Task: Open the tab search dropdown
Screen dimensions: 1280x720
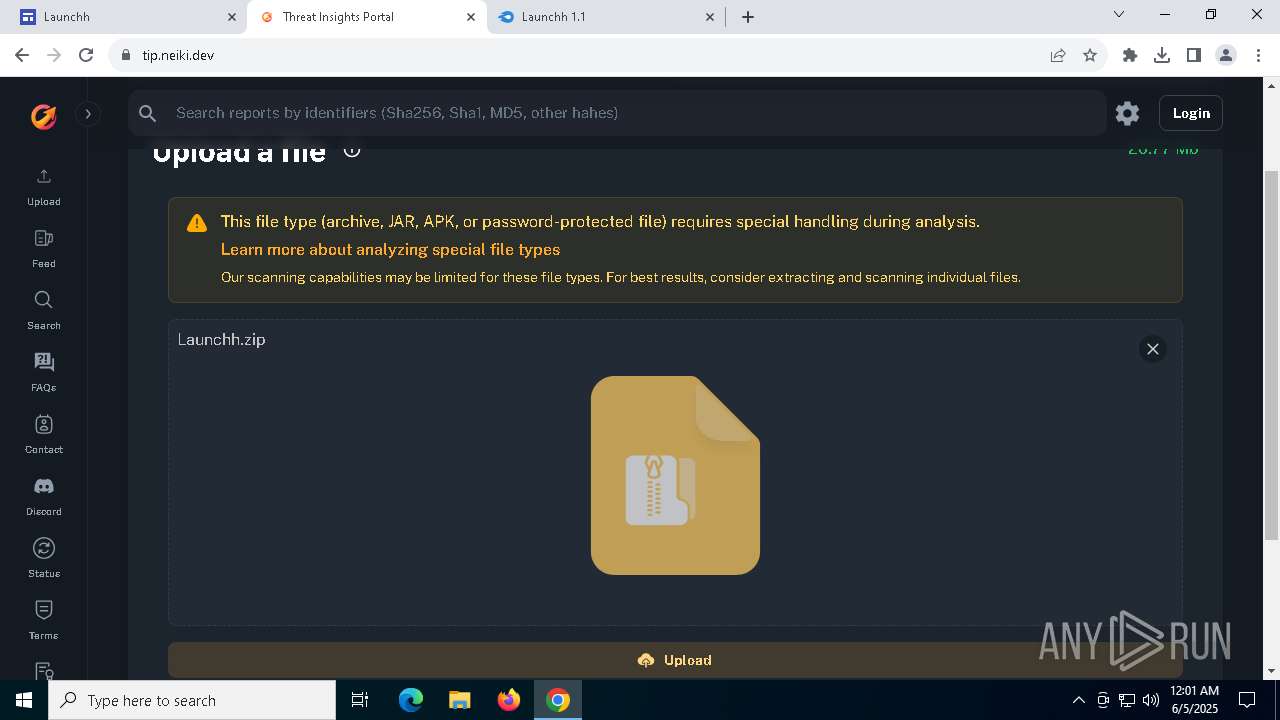Action: tap(1119, 14)
